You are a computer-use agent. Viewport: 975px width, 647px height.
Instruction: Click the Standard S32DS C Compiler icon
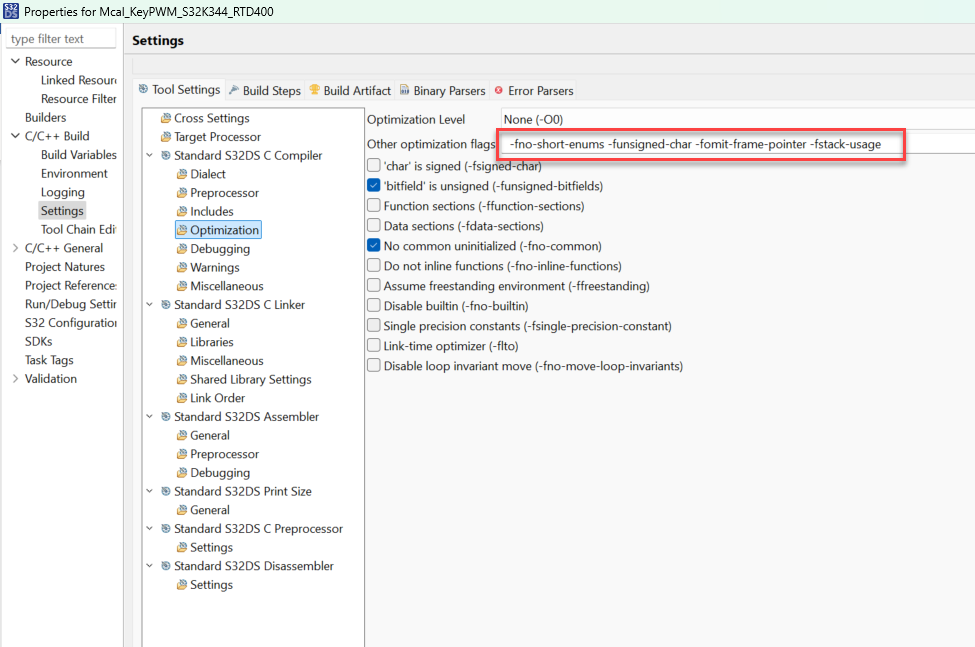[166, 156]
